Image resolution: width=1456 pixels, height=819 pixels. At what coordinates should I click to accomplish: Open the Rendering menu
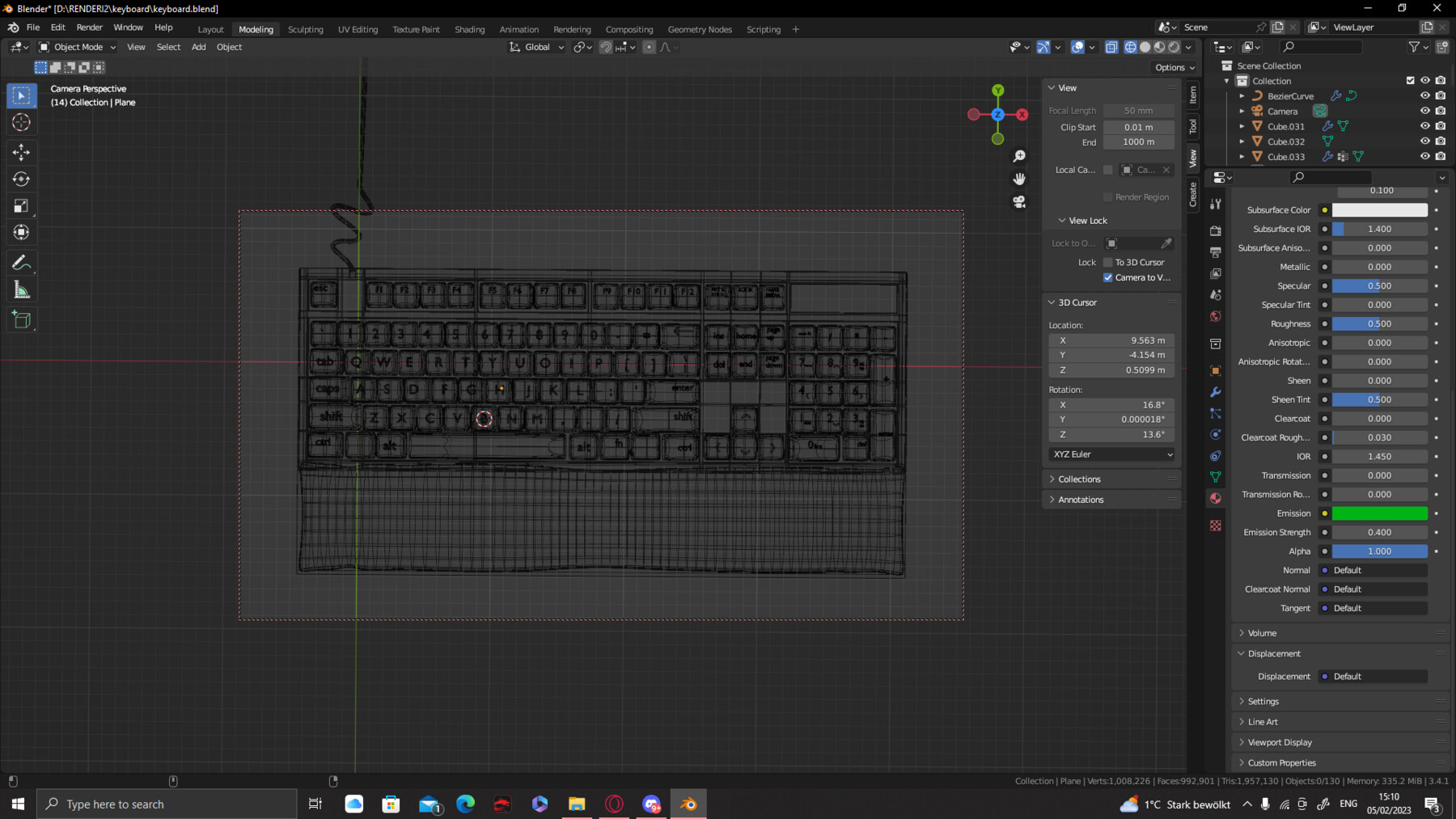pyautogui.click(x=572, y=29)
